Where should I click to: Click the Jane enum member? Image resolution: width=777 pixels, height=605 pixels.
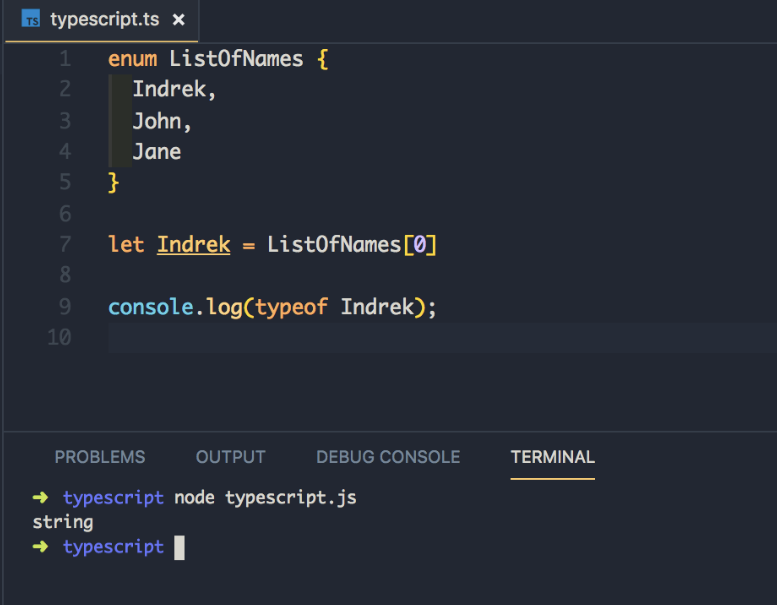pos(157,152)
